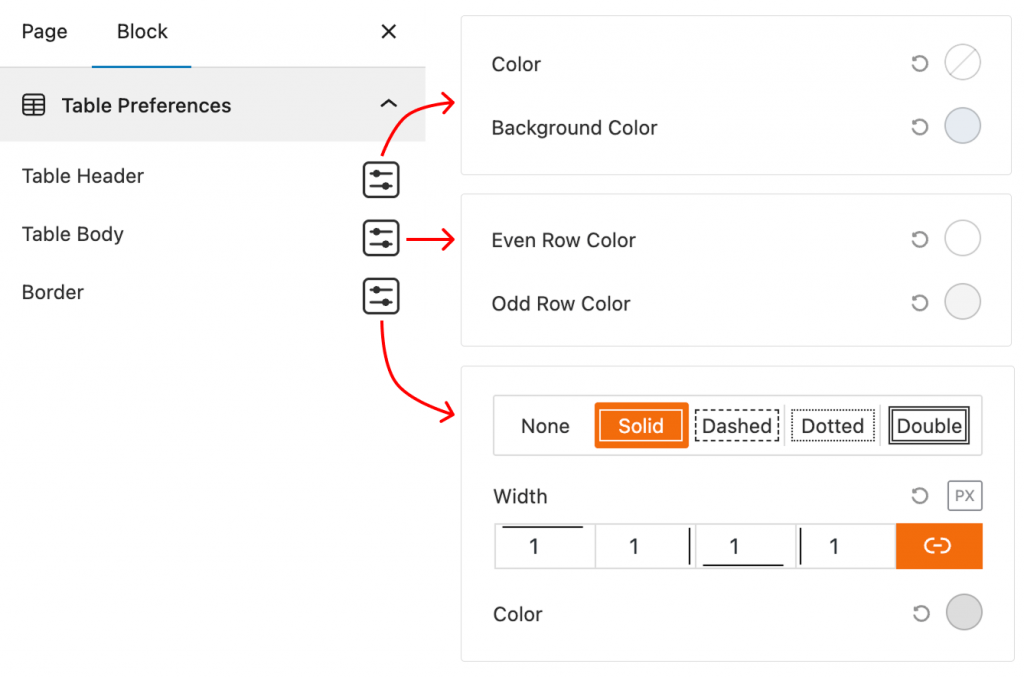The image size is (1024, 677).
Task: Set border style to None
Action: pyautogui.click(x=545, y=426)
